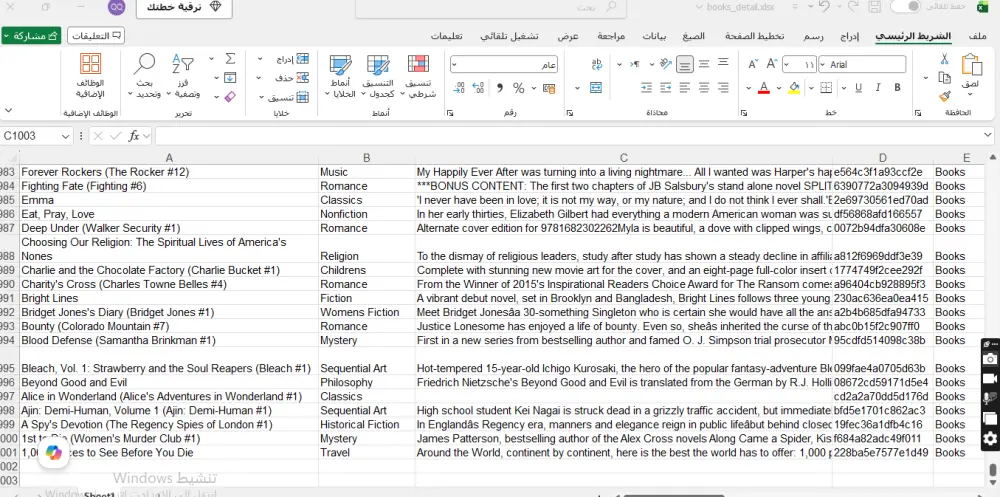The height and width of the screenshot is (497, 1000).
Task: Click the red Font Color A
Action: tap(763, 87)
